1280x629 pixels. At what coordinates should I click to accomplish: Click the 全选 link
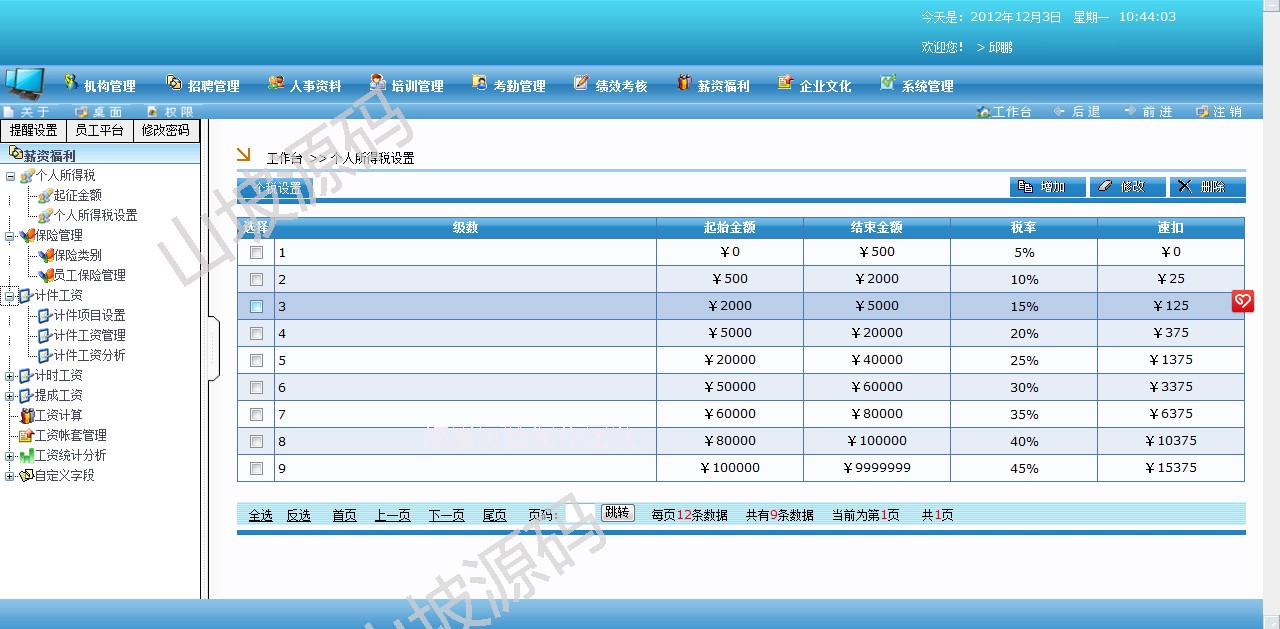[261, 516]
